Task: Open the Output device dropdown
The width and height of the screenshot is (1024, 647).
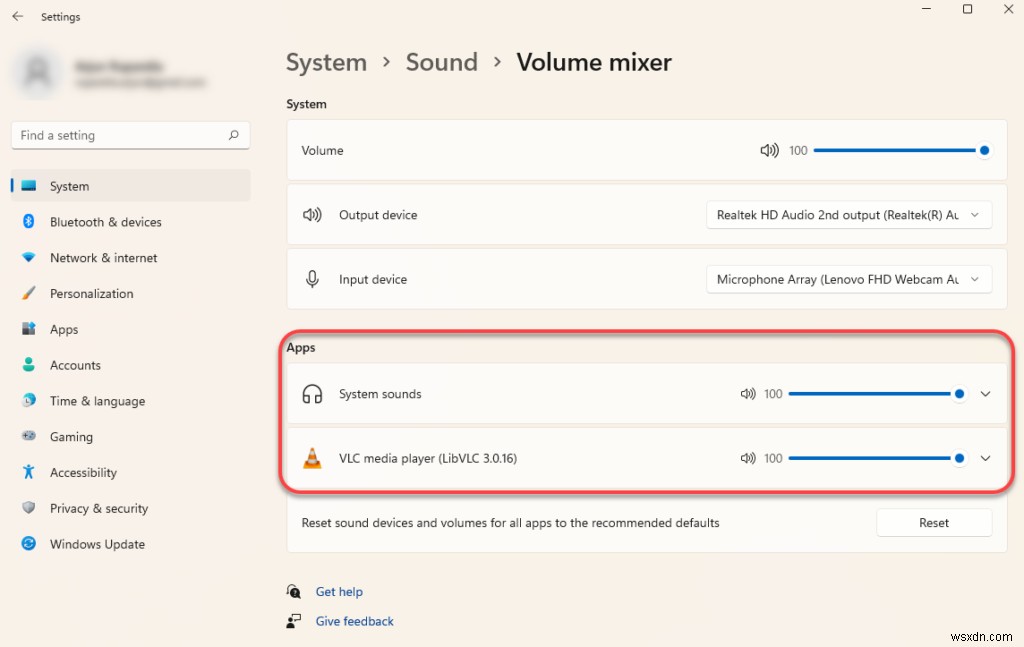Action: [x=848, y=215]
